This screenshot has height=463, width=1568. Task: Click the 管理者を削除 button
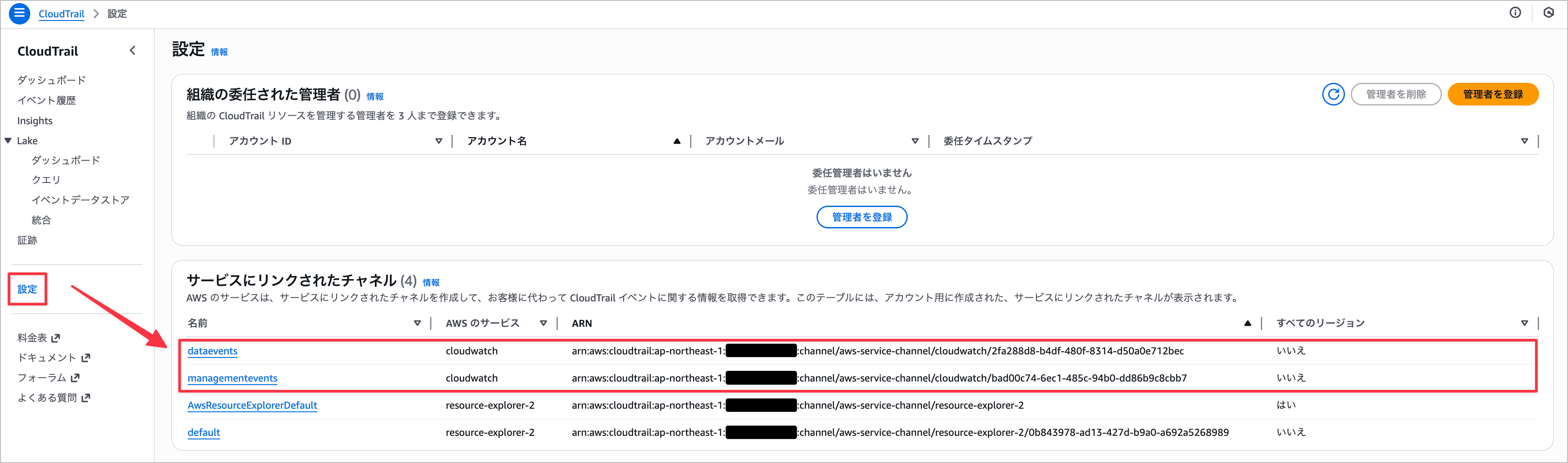click(x=1396, y=94)
